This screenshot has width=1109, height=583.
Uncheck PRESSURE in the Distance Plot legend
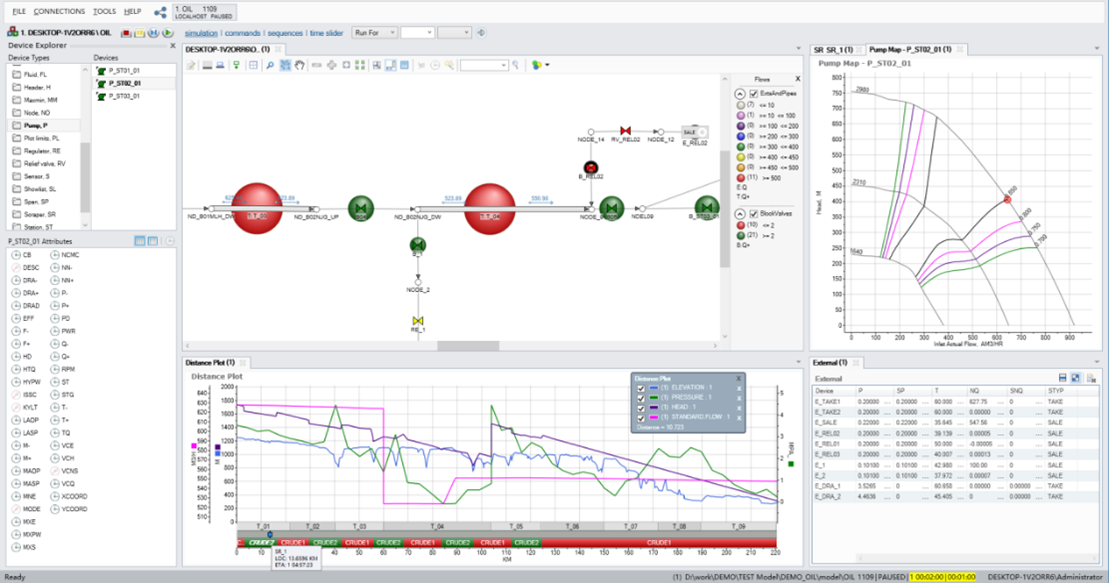pos(640,397)
